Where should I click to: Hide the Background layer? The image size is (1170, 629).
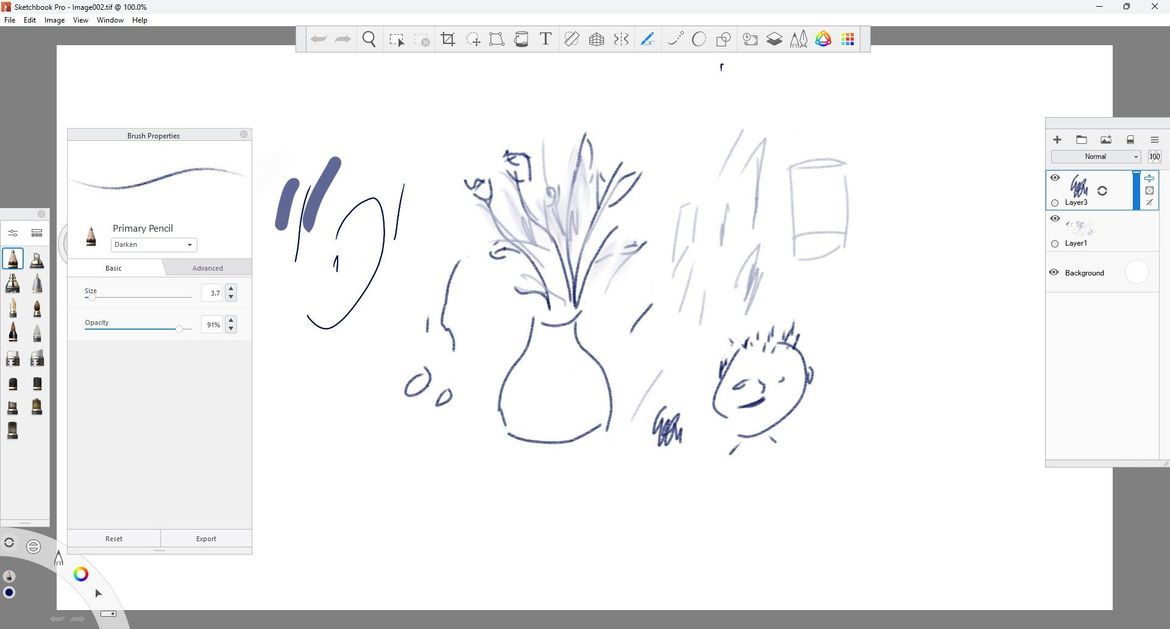(1054, 271)
